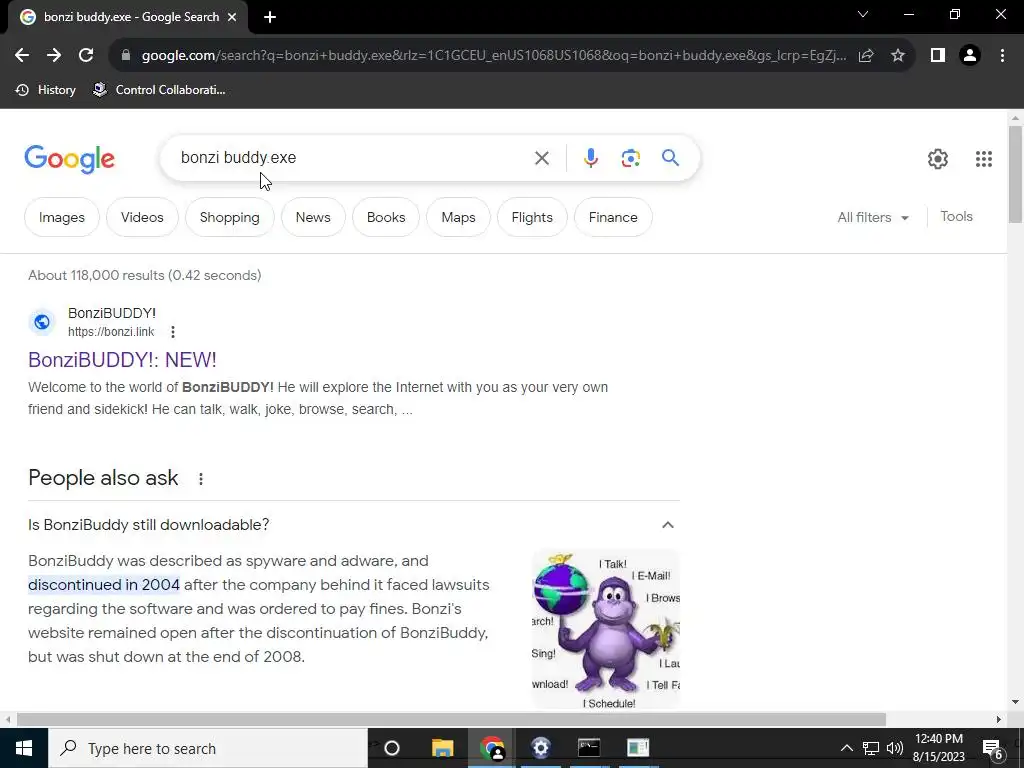Open Settings gear app in taskbar
Viewport: 1024px width, 768px height.
pyautogui.click(x=541, y=748)
